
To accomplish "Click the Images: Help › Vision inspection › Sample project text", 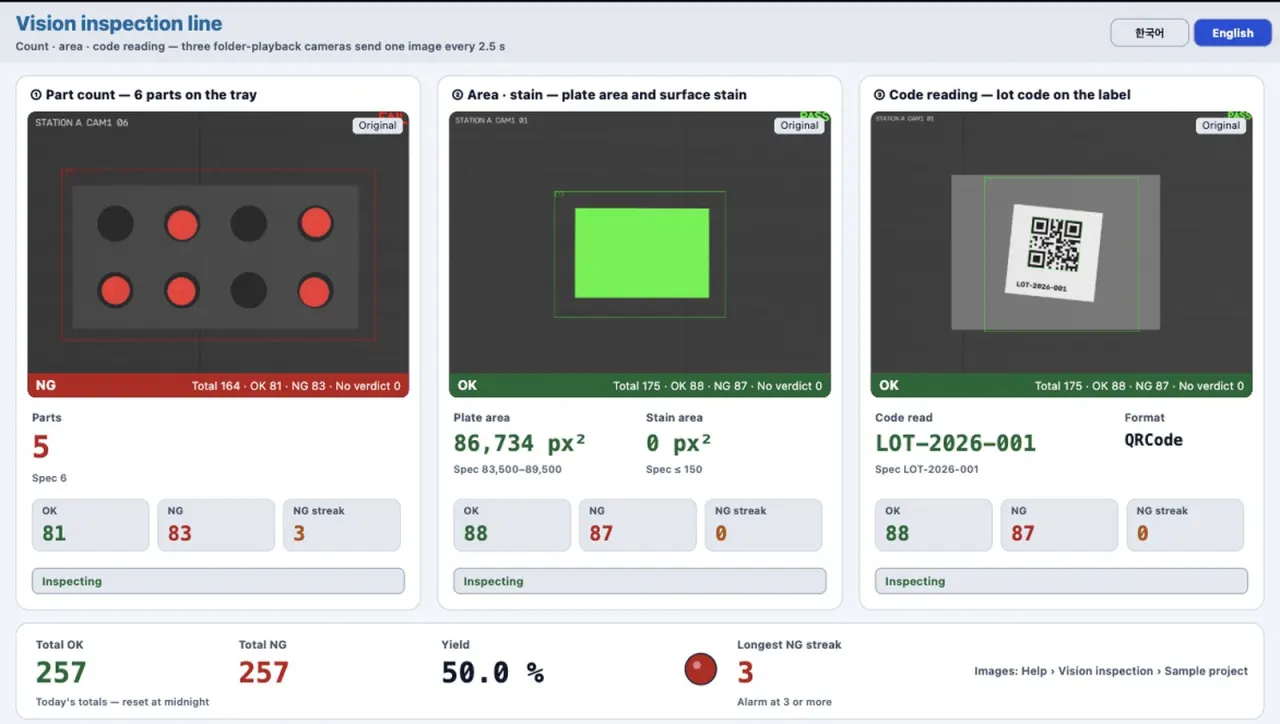I will tap(1111, 671).
